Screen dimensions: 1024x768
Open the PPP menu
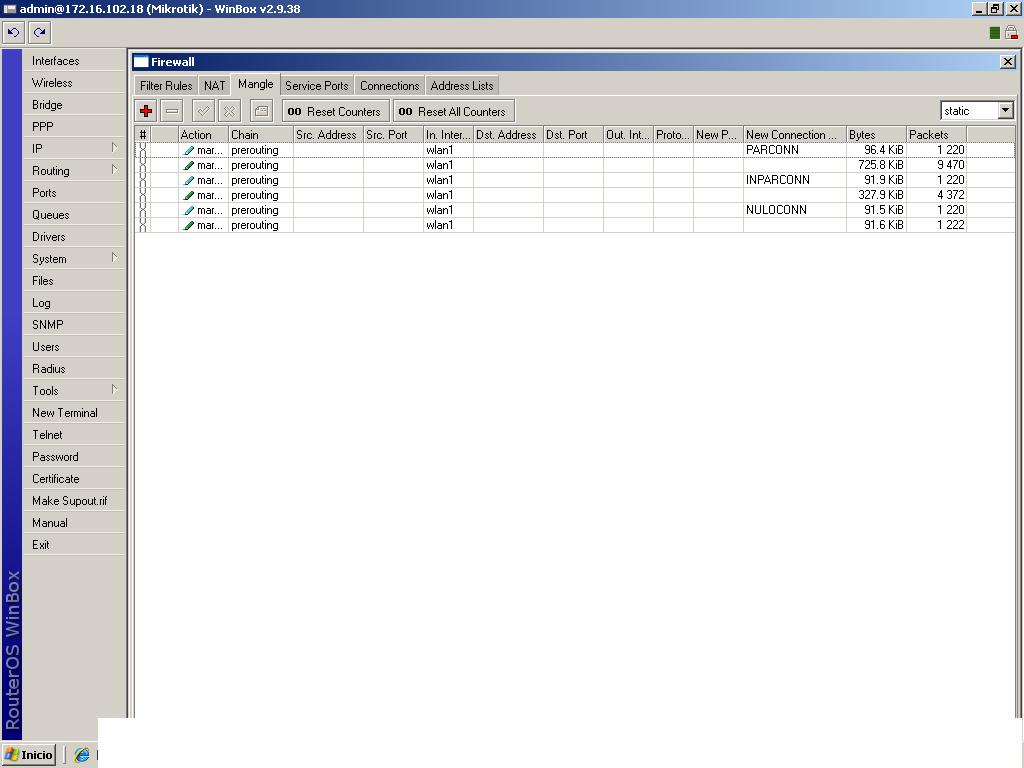pyautogui.click(x=74, y=127)
